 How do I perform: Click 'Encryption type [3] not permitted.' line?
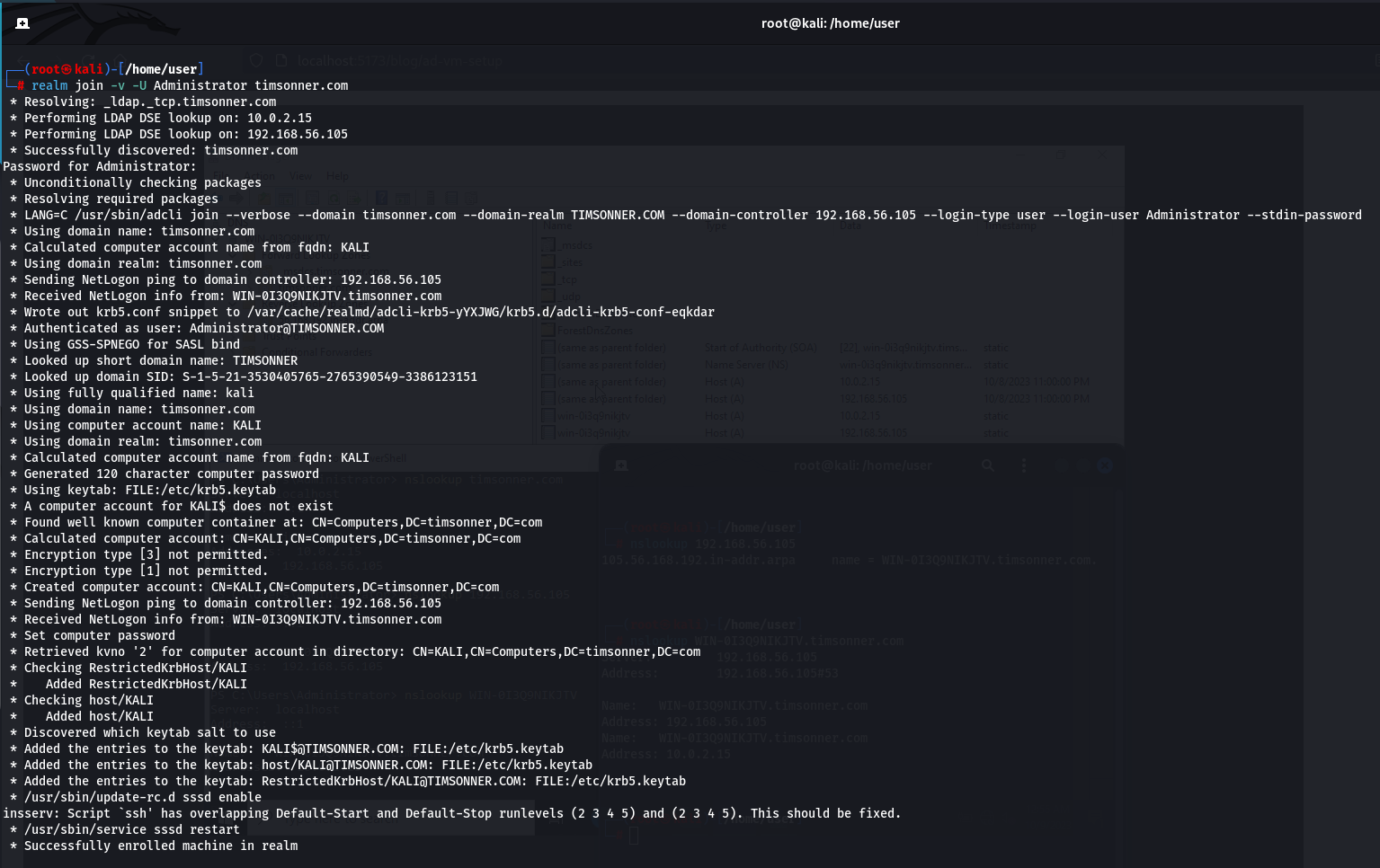[x=139, y=554]
